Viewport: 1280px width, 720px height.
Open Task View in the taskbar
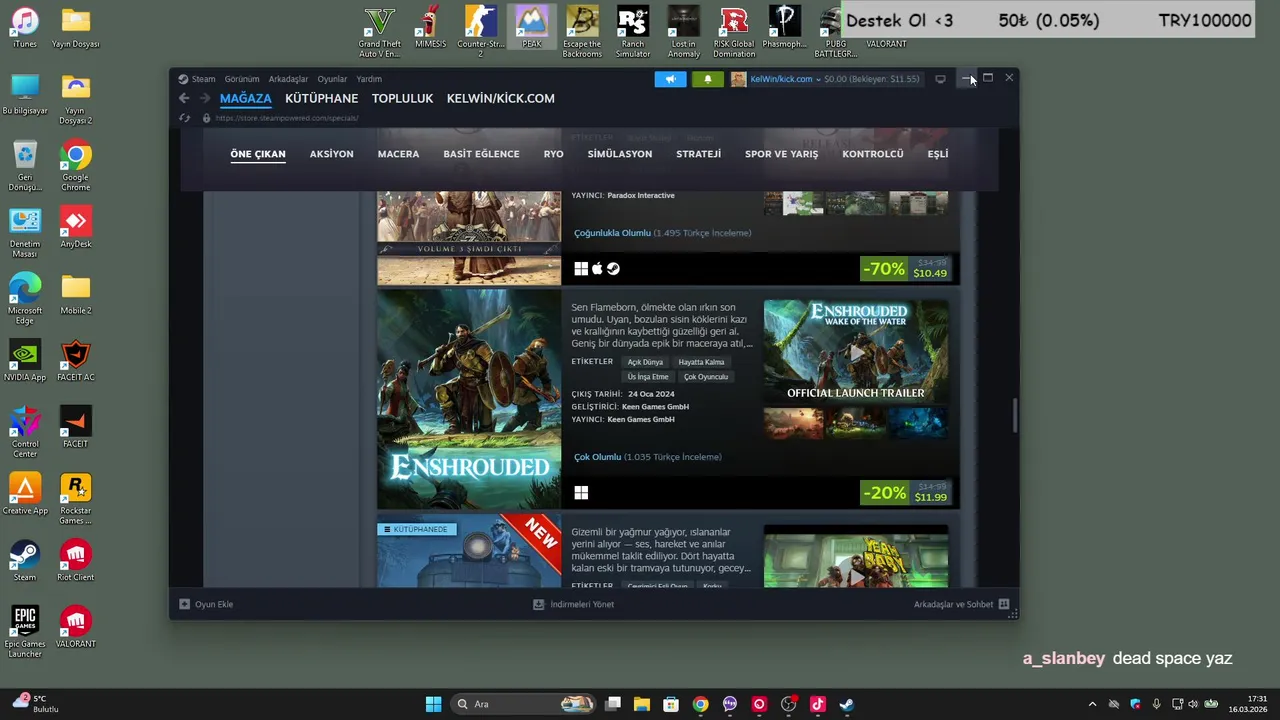click(x=613, y=704)
